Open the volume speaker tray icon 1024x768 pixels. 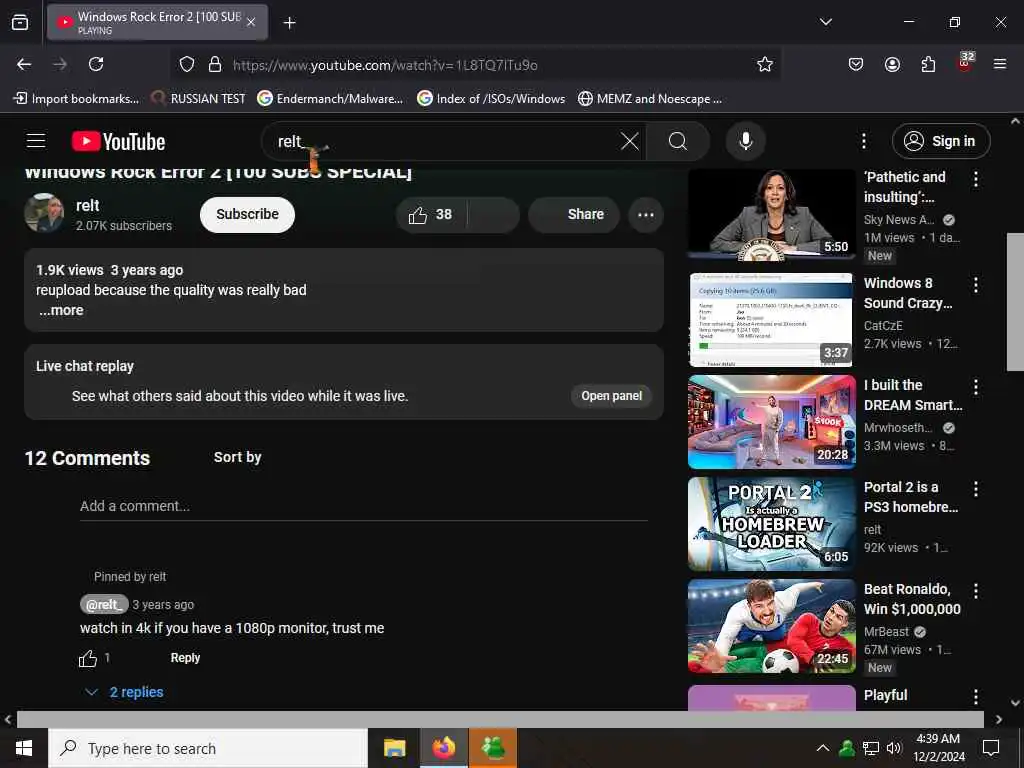pos(894,748)
